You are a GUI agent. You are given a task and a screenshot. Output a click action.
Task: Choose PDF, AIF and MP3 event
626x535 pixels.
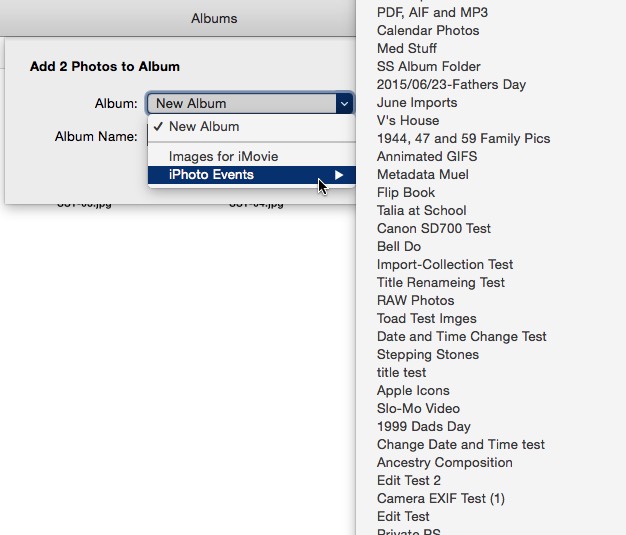pyautogui.click(x=432, y=12)
